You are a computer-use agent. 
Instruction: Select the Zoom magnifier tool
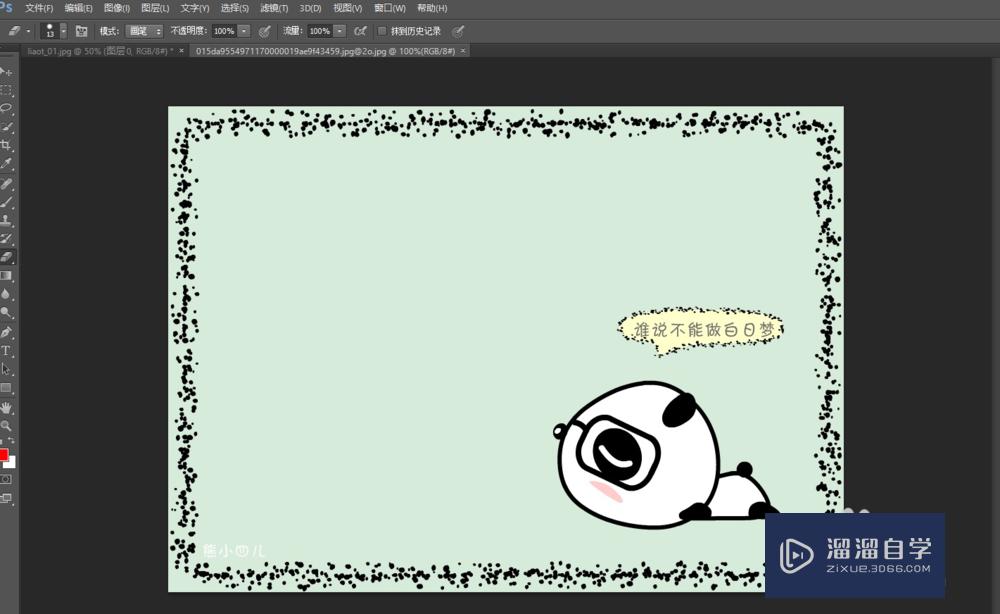pos(6,425)
